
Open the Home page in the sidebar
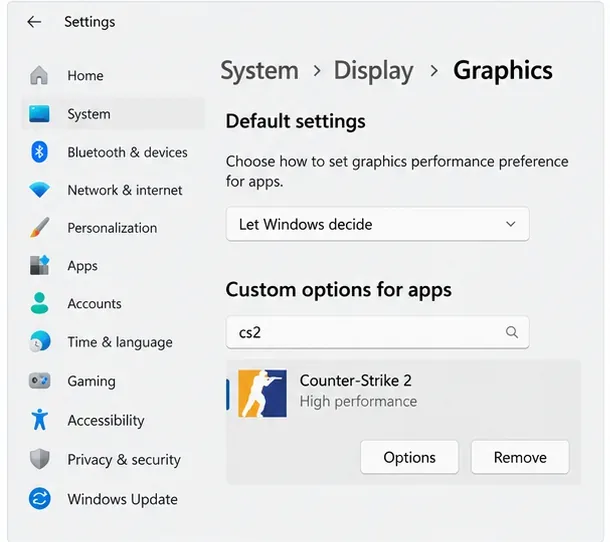(x=113, y=75)
